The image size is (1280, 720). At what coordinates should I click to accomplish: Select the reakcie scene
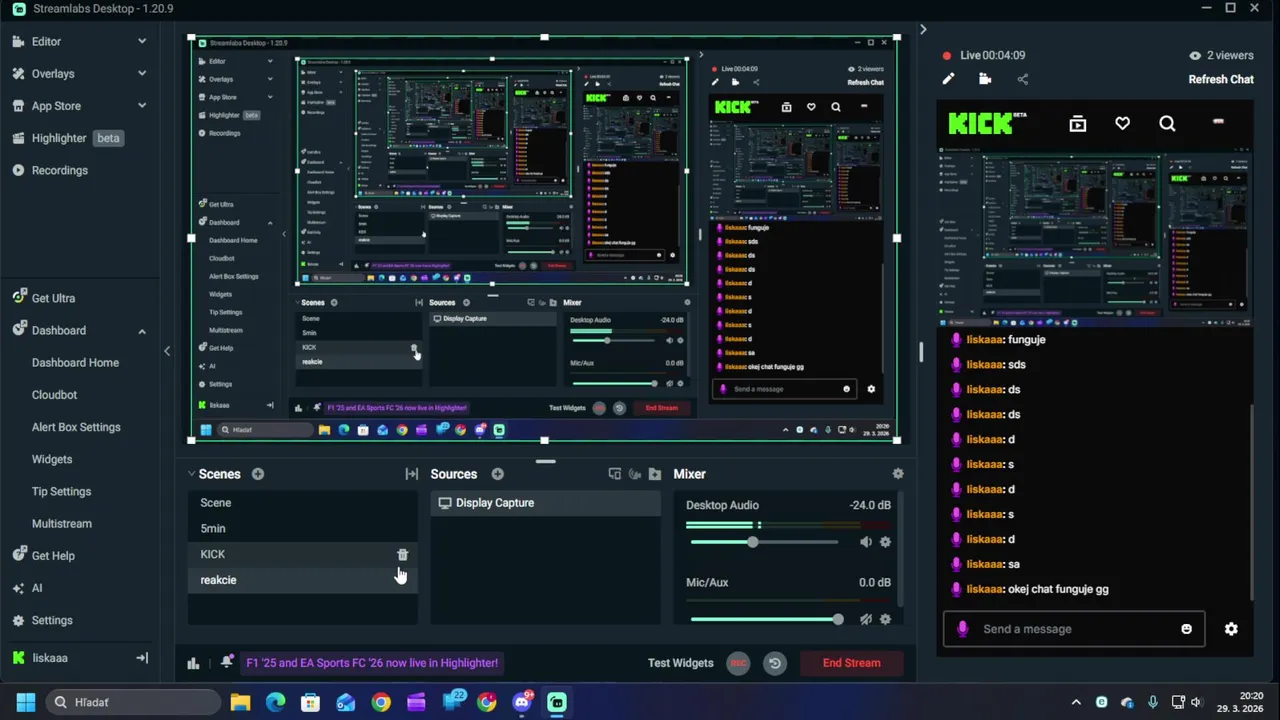point(303,580)
